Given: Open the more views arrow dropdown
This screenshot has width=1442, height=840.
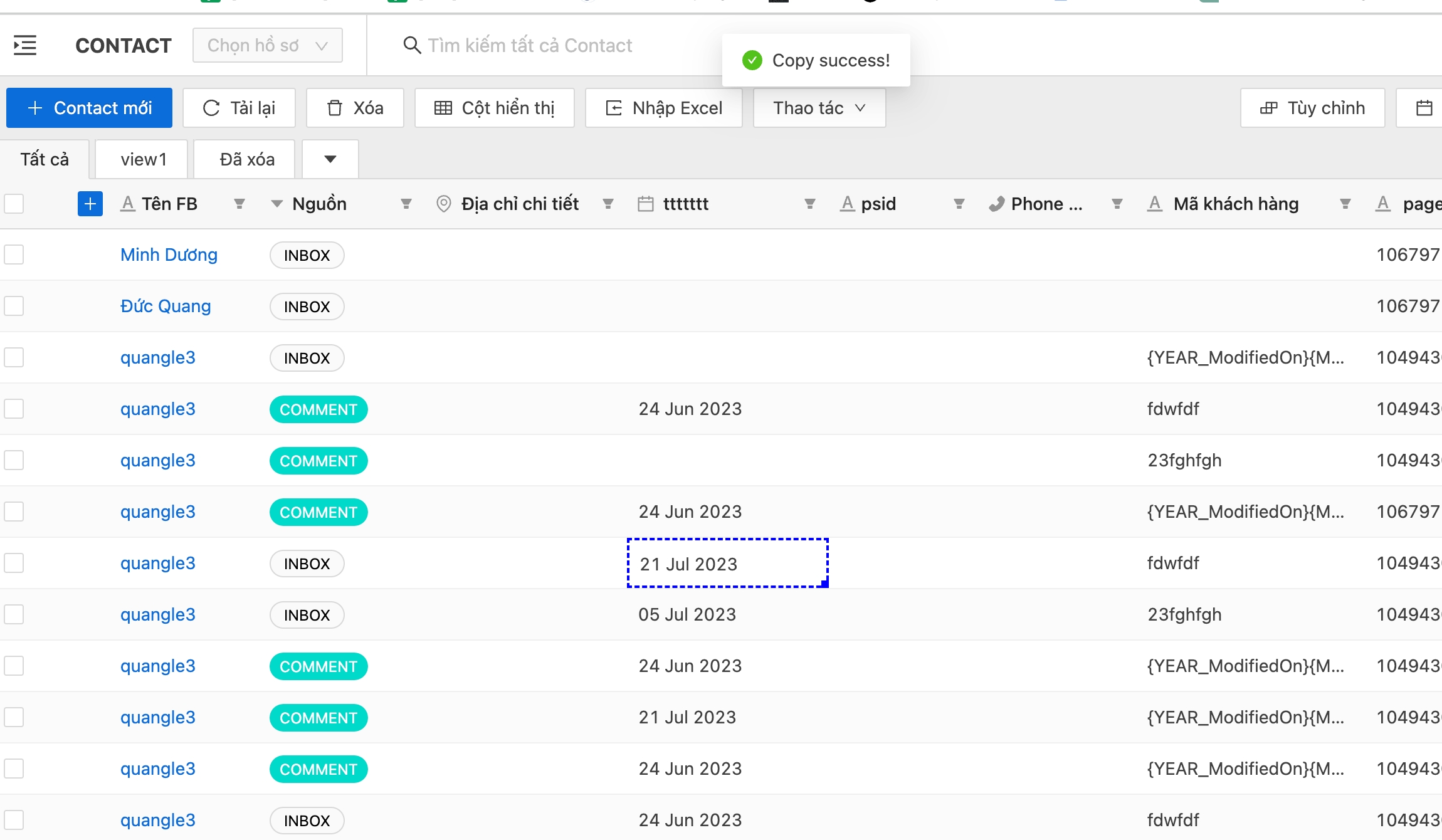Looking at the screenshot, I should pyautogui.click(x=330, y=159).
